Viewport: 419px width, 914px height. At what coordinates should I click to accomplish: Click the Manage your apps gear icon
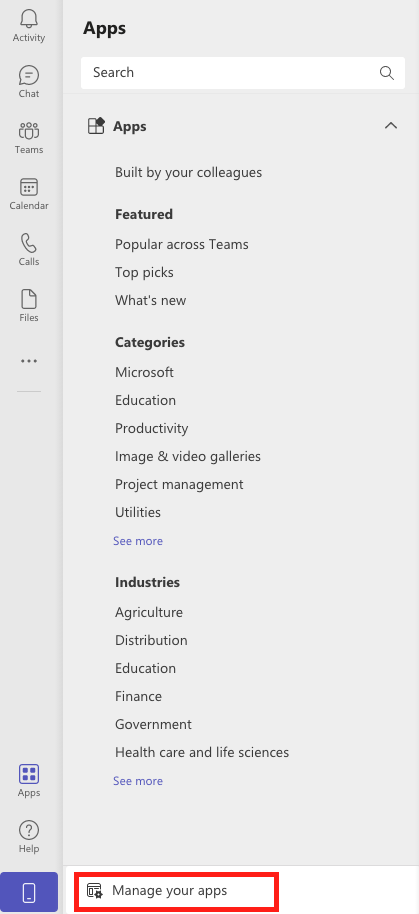94,891
